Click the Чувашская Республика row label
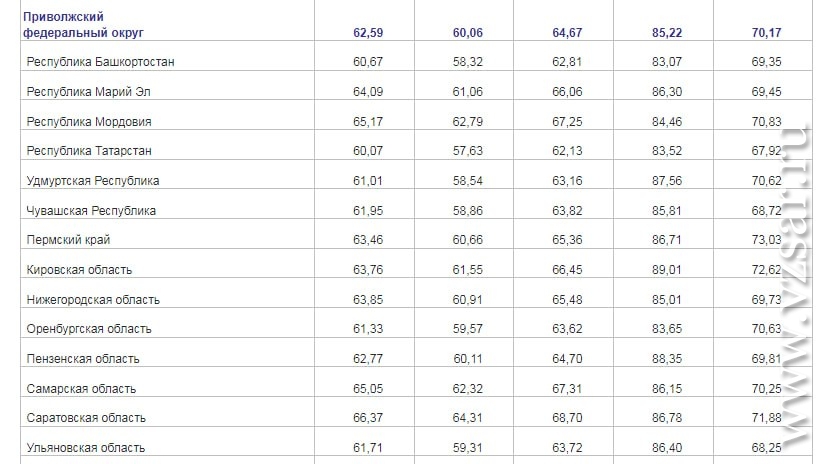Screen dimensions: 824x464 [x=95, y=211]
